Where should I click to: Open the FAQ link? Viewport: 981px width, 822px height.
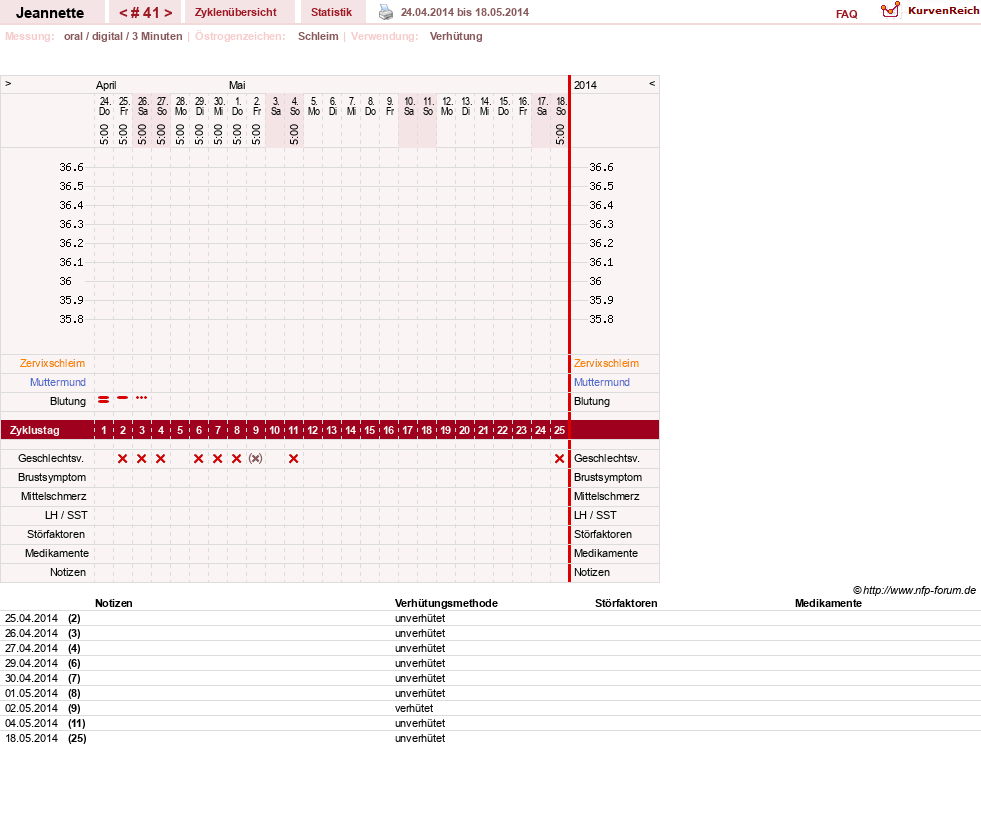pyautogui.click(x=846, y=14)
